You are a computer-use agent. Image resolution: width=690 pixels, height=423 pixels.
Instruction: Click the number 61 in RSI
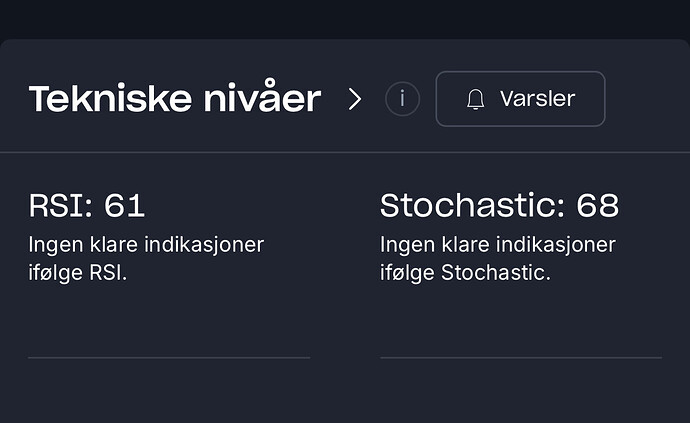click(125, 206)
